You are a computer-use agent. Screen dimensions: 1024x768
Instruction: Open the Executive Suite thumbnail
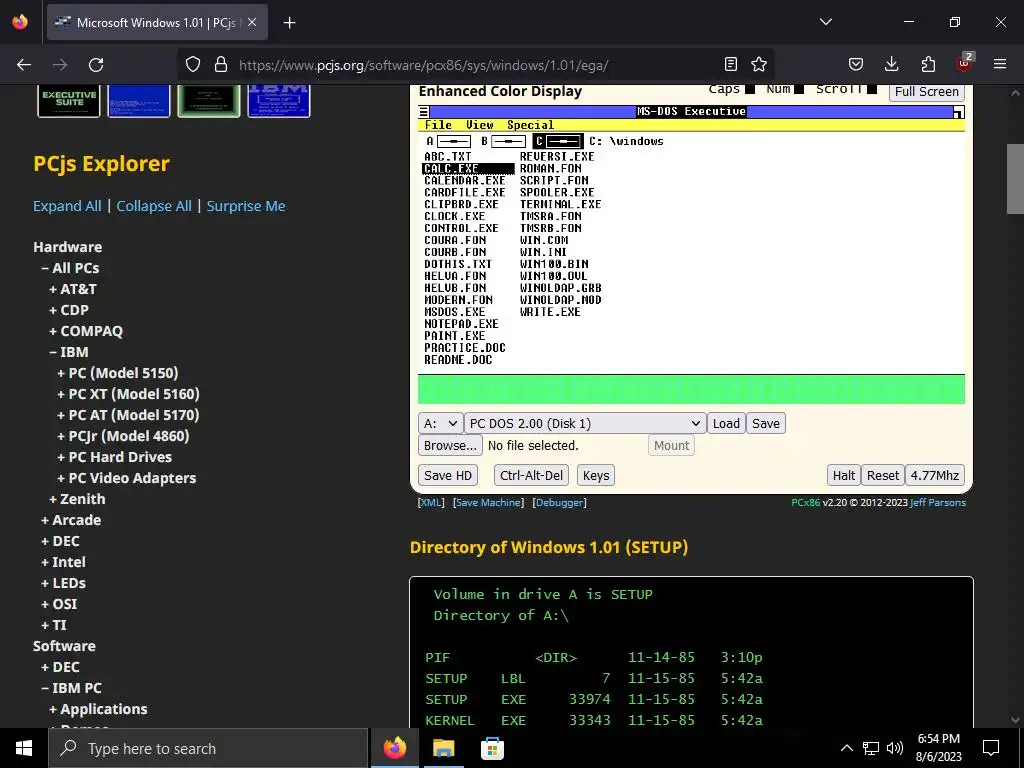(69, 101)
